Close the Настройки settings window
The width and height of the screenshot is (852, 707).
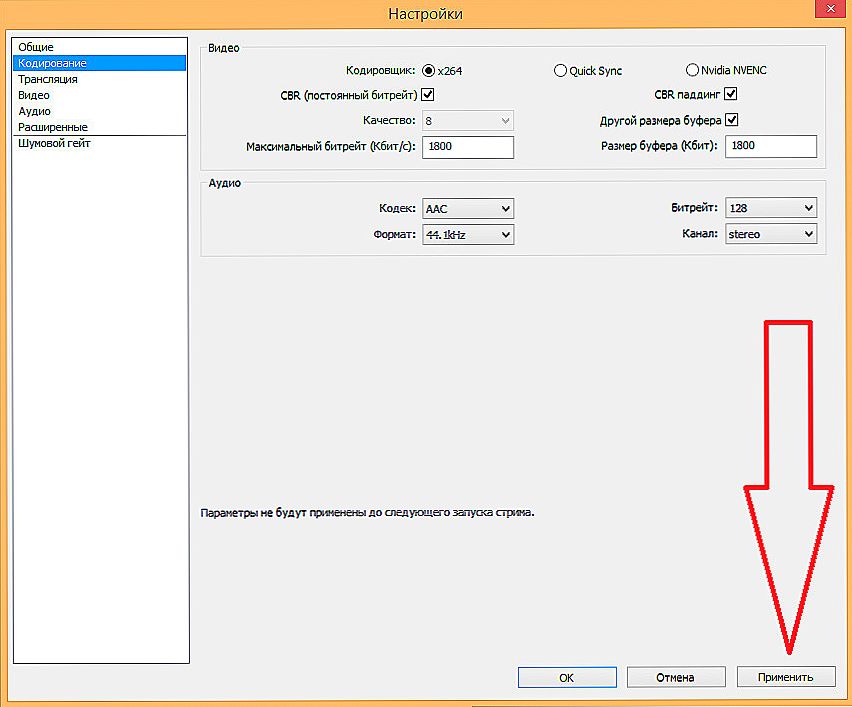tap(830, 8)
